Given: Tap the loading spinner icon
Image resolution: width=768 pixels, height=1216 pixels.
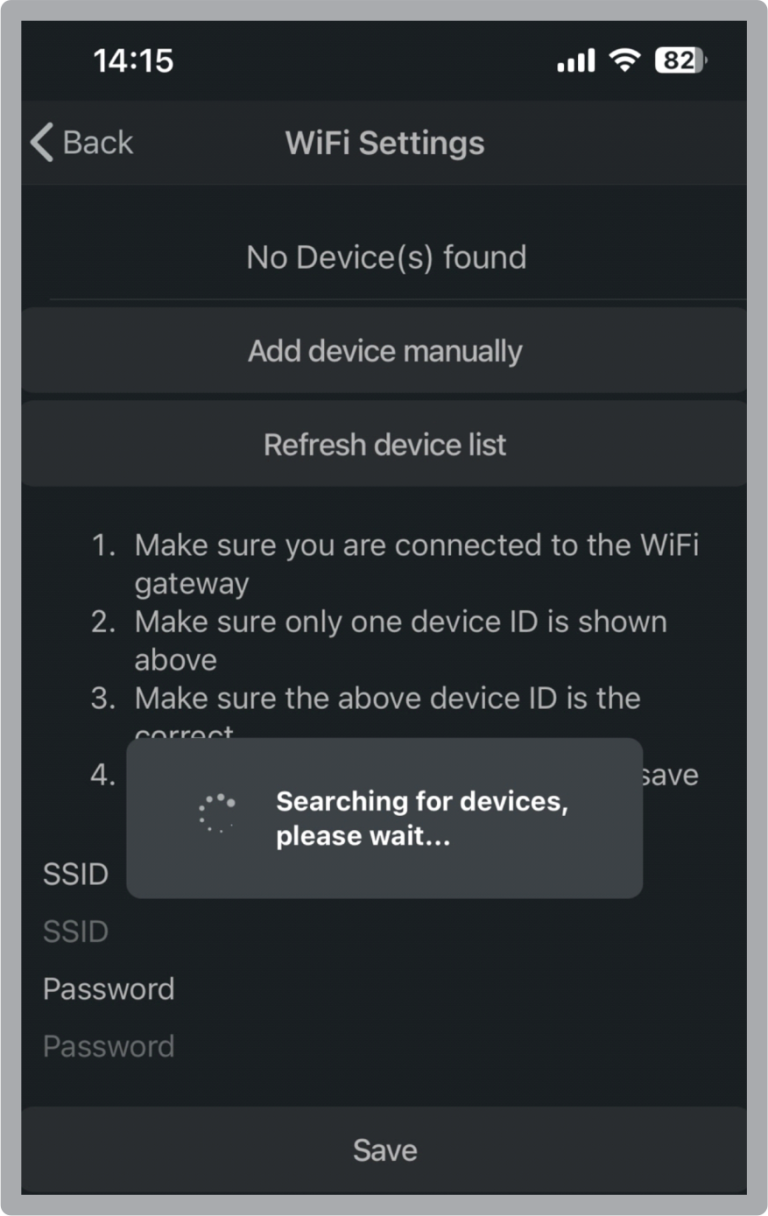Looking at the screenshot, I should pyautogui.click(x=217, y=814).
